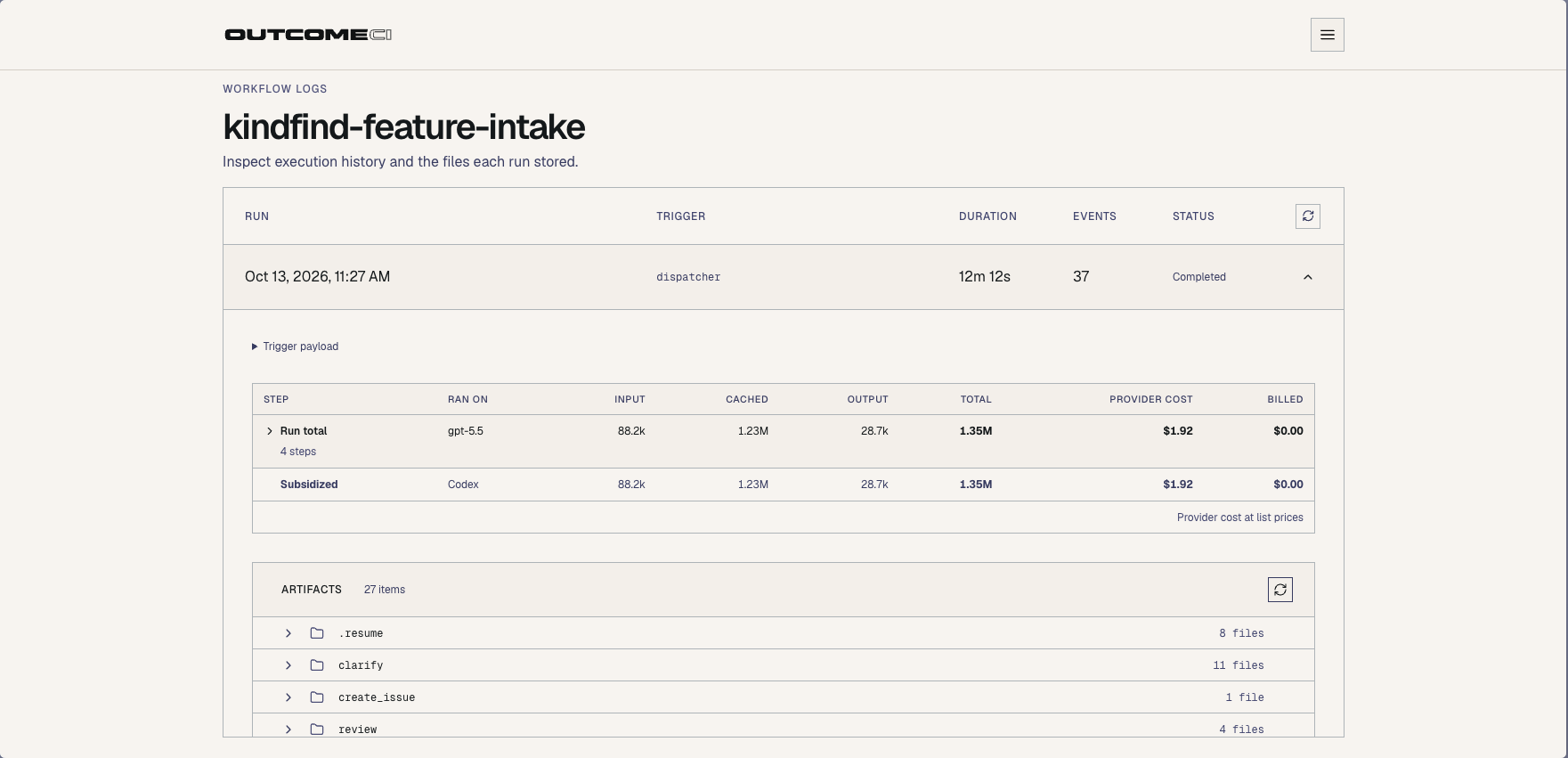Click the 1 file count for create_issue
Viewport: 1568px width, 758px height.
click(1245, 697)
